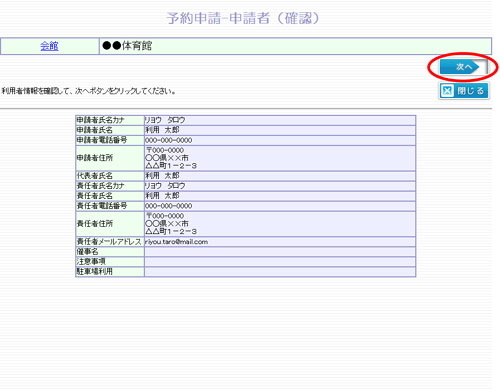Click the 責任者氏名カナ label cell
This screenshot has width=500, height=390.
click(110, 186)
